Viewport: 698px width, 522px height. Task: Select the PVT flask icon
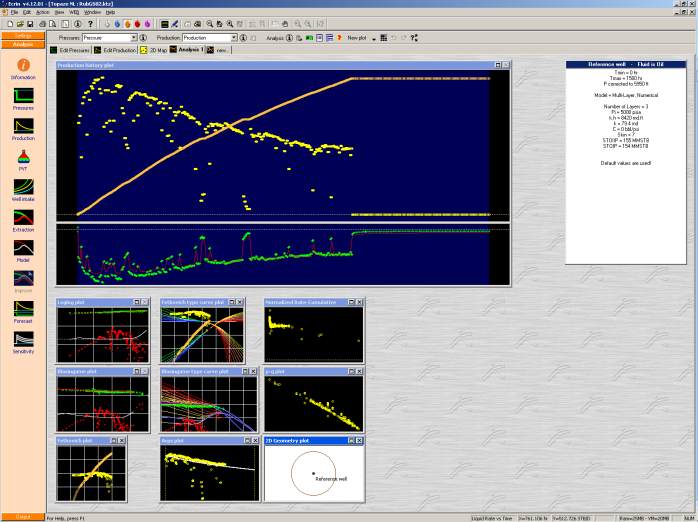(23, 157)
